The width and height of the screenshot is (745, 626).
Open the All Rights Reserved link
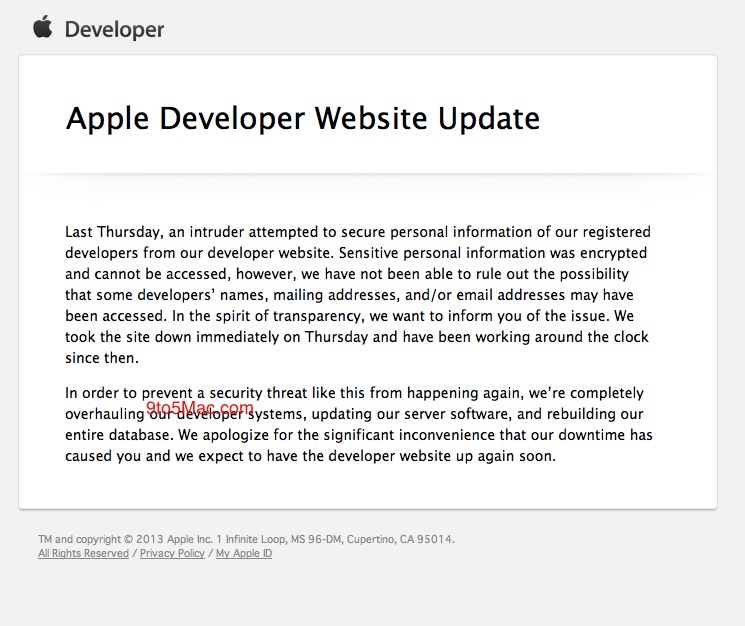[x=83, y=553]
